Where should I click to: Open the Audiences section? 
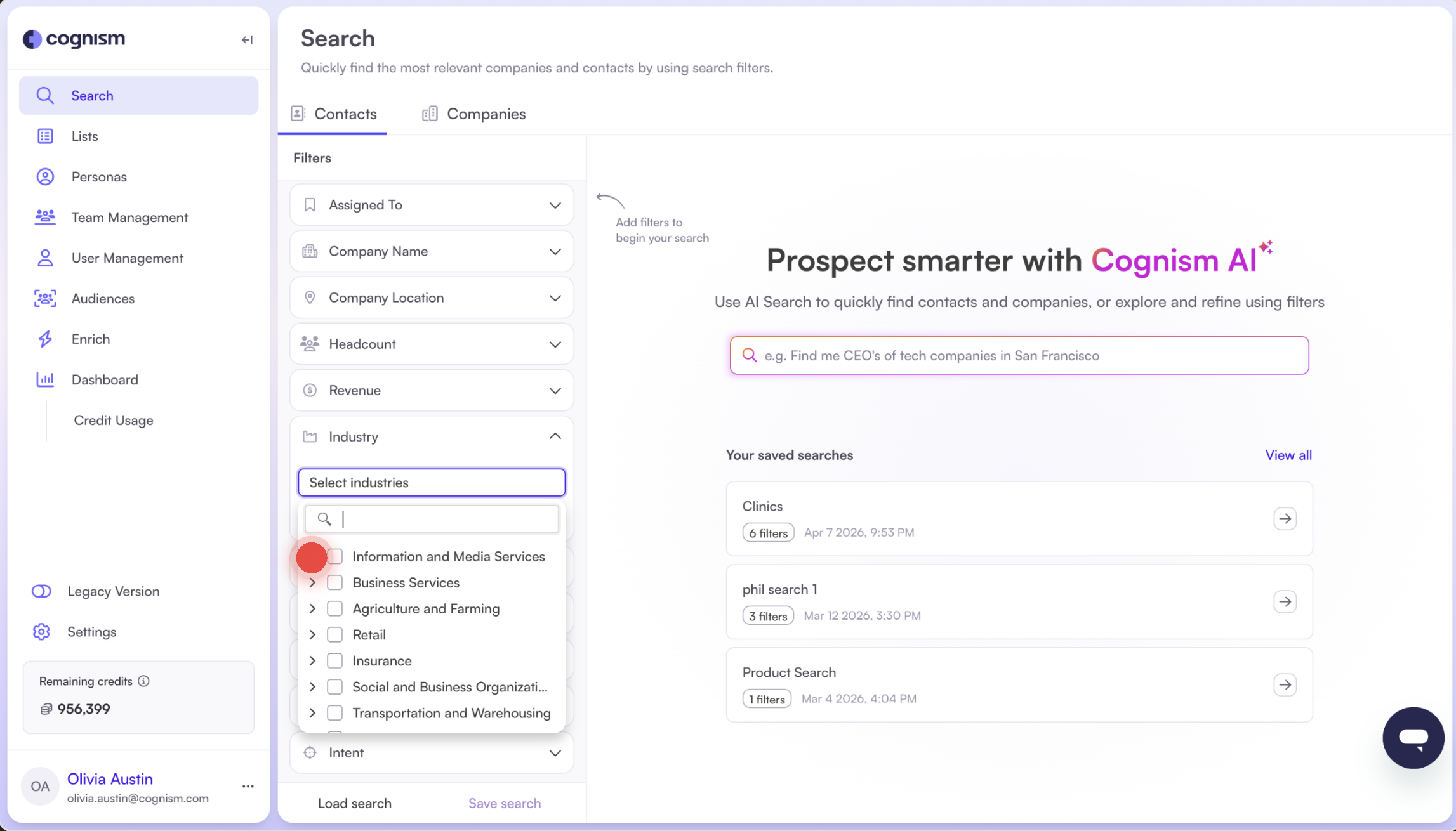[x=103, y=299]
